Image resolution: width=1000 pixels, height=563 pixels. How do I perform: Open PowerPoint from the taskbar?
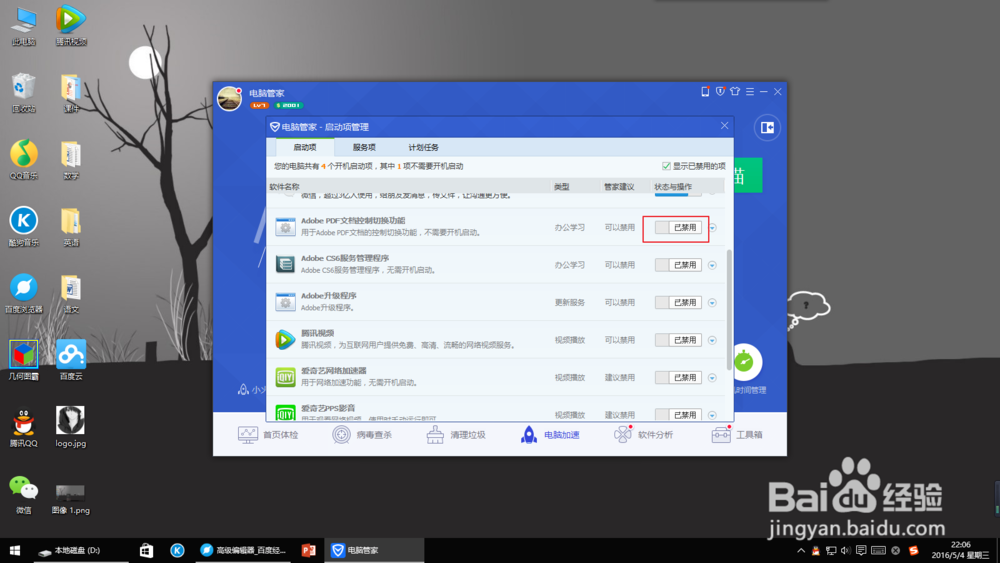(x=309, y=550)
